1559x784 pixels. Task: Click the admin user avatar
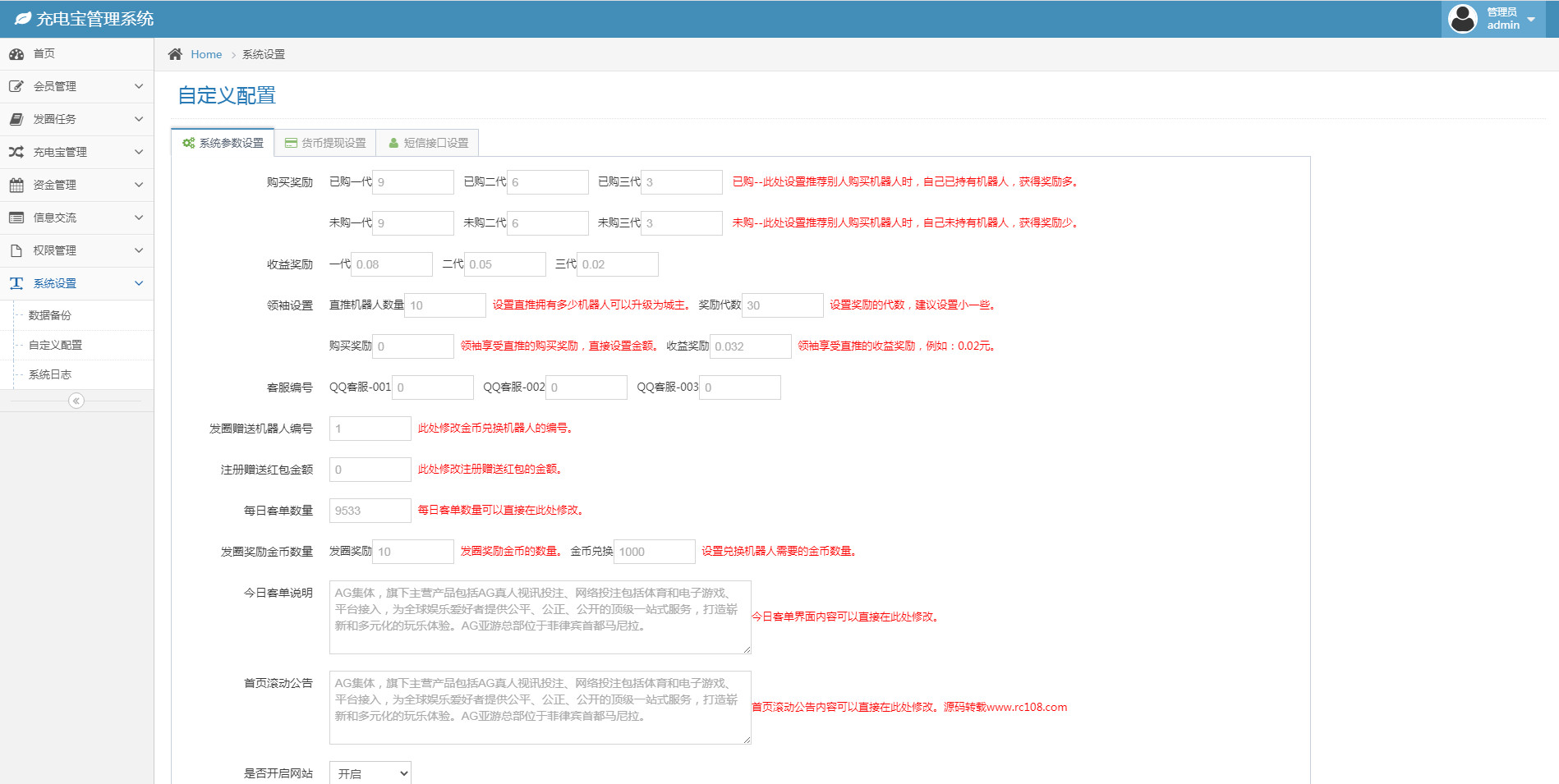pyautogui.click(x=1462, y=18)
